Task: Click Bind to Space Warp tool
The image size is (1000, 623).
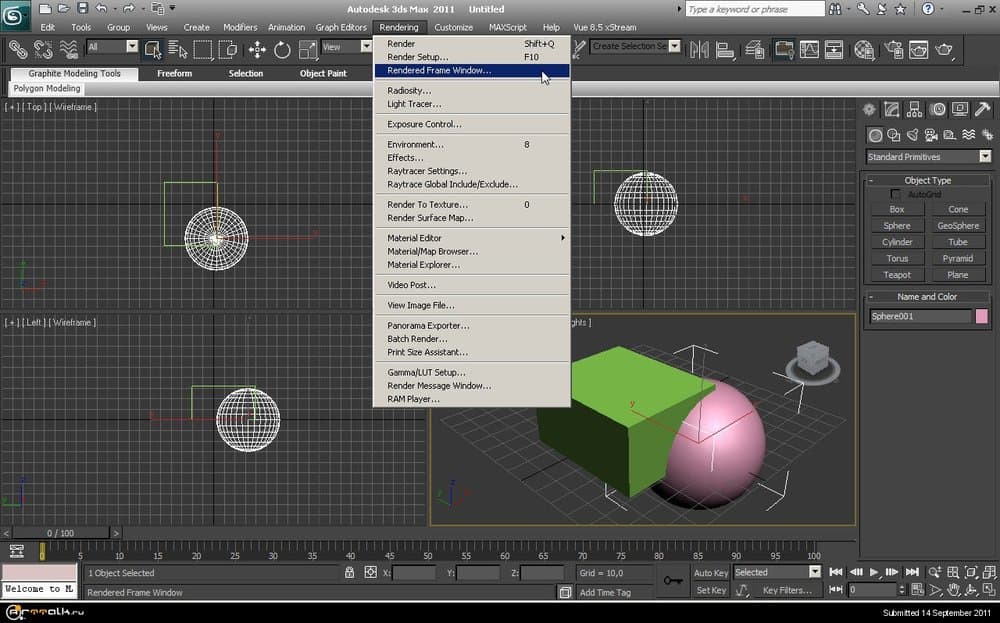Action: pyautogui.click(x=68, y=49)
